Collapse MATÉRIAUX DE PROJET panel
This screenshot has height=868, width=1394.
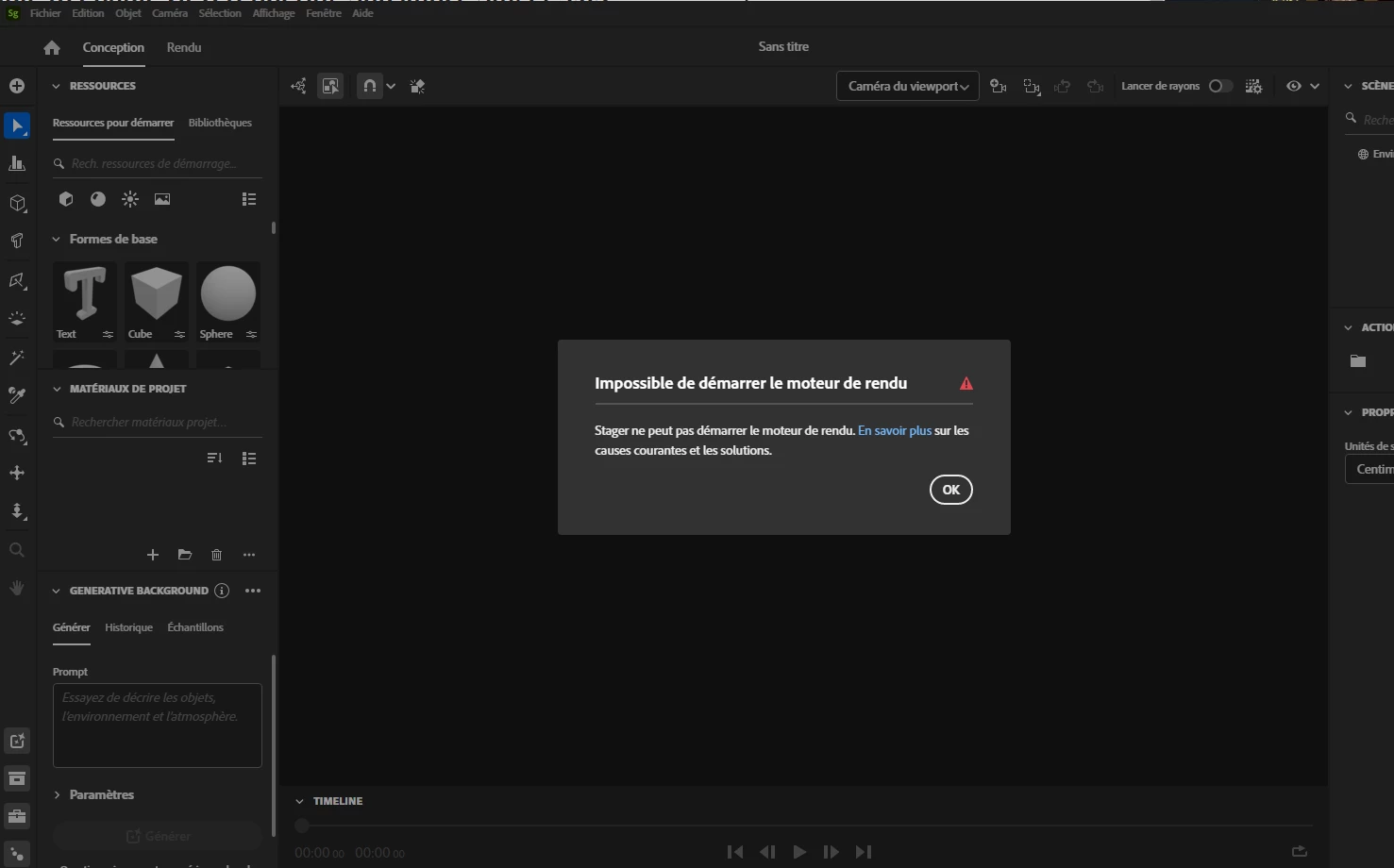(56, 389)
